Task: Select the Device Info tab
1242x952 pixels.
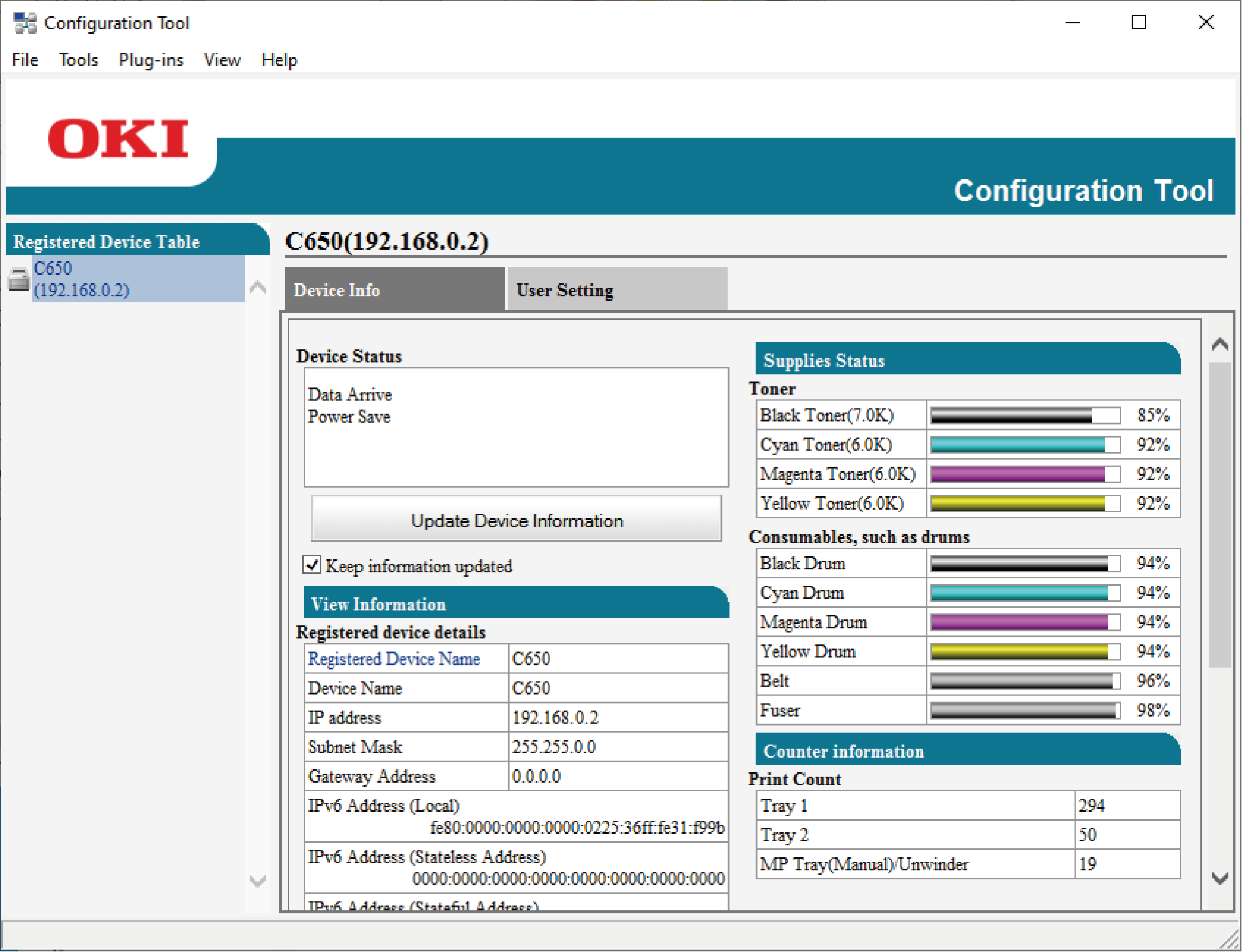Action: 394,290
